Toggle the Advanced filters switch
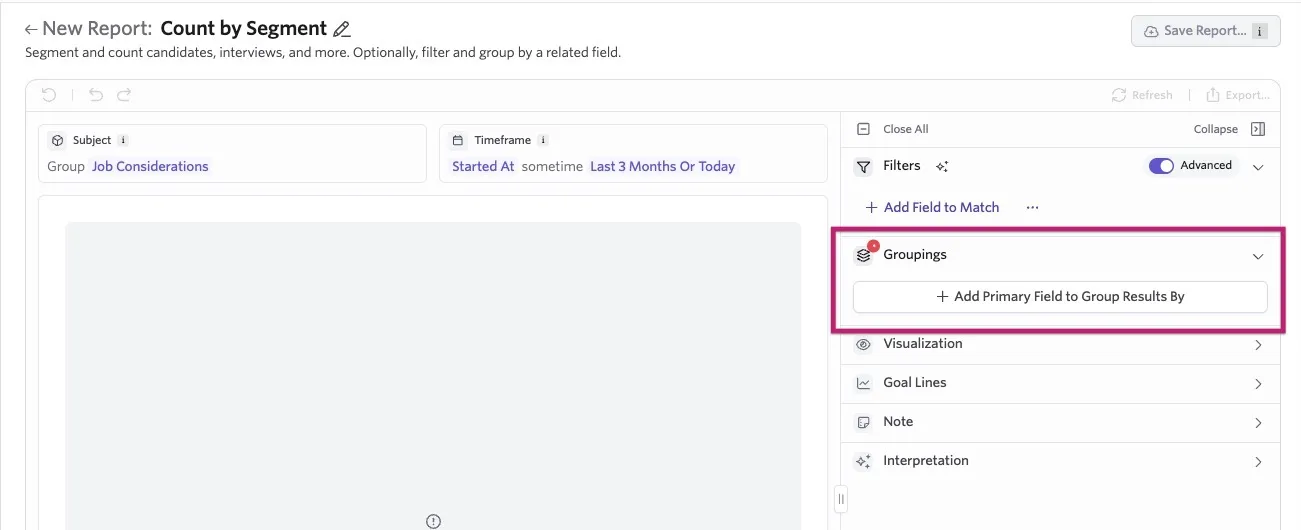 tap(1161, 166)
